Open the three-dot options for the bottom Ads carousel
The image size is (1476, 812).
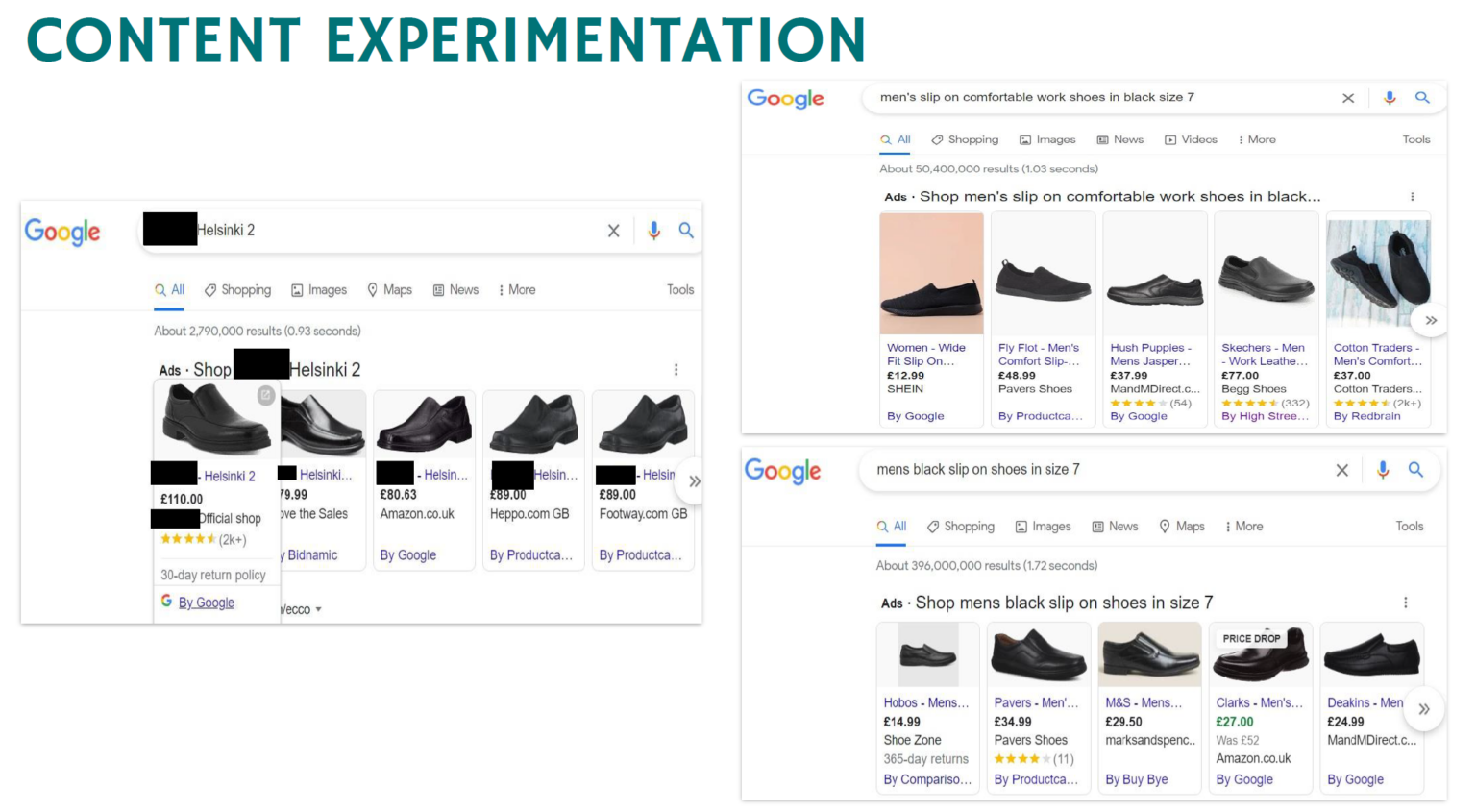[1405, 603]
